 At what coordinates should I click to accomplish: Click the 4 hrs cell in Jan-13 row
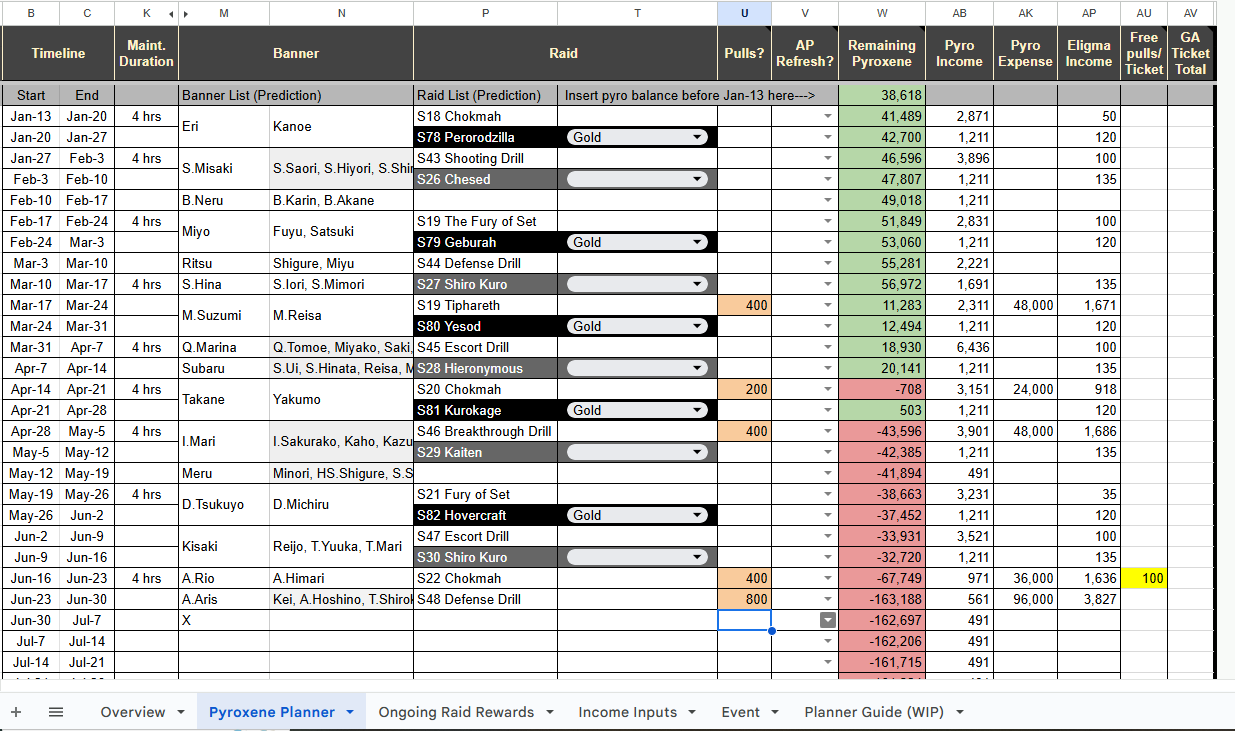pos(146,116)
